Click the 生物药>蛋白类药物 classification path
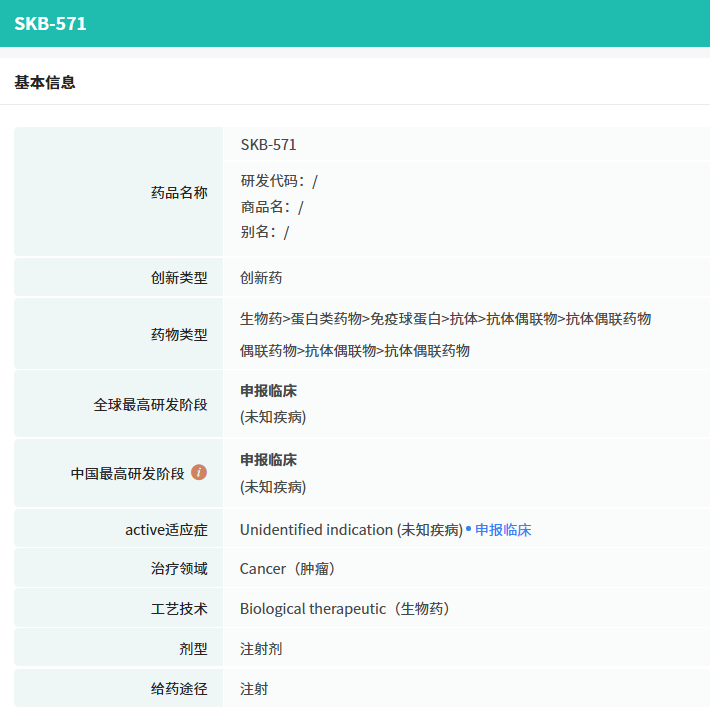This screenshot has width=710, height=713. 445,319
